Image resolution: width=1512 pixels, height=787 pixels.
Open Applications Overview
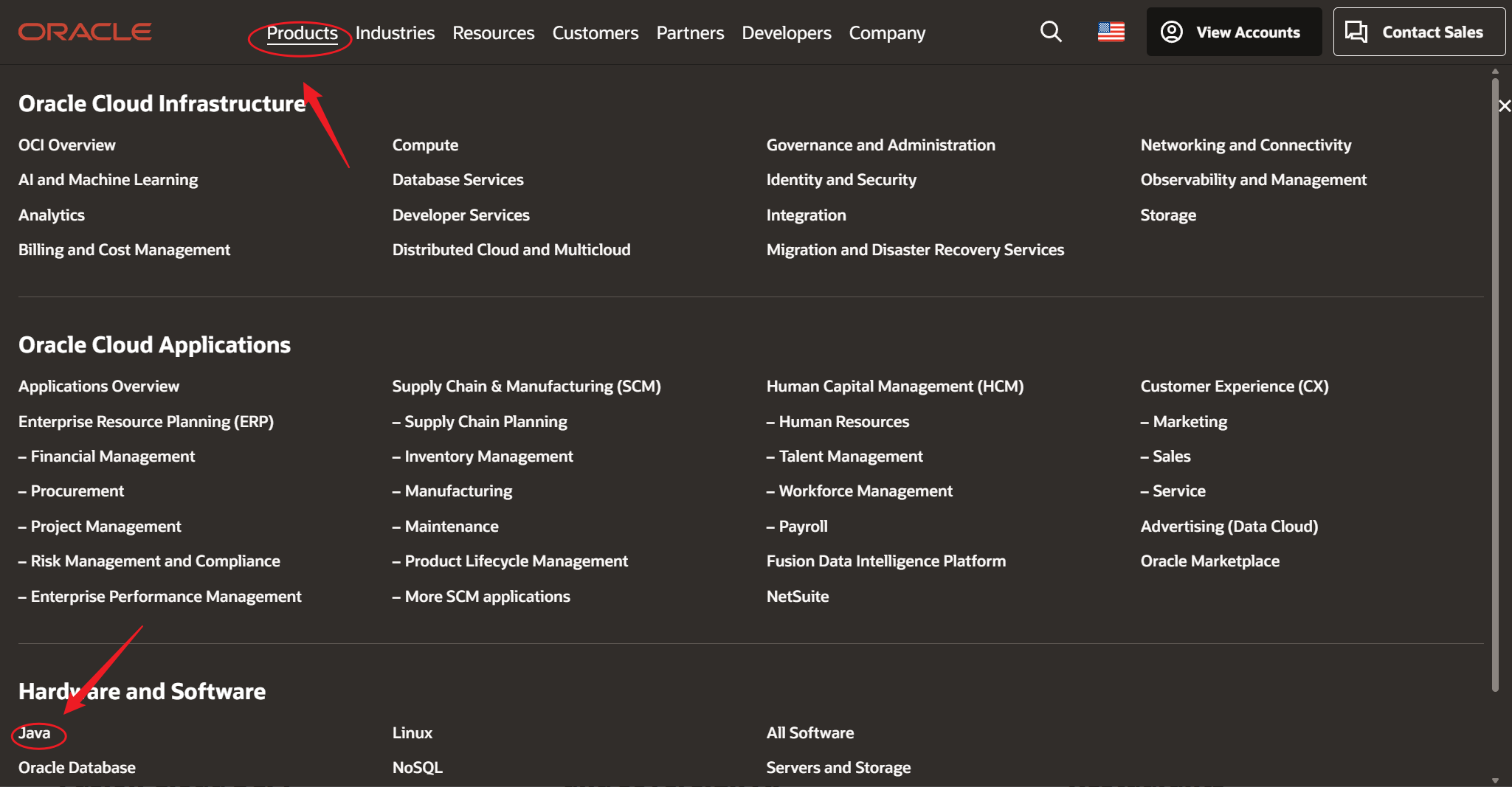click(99, 386)
